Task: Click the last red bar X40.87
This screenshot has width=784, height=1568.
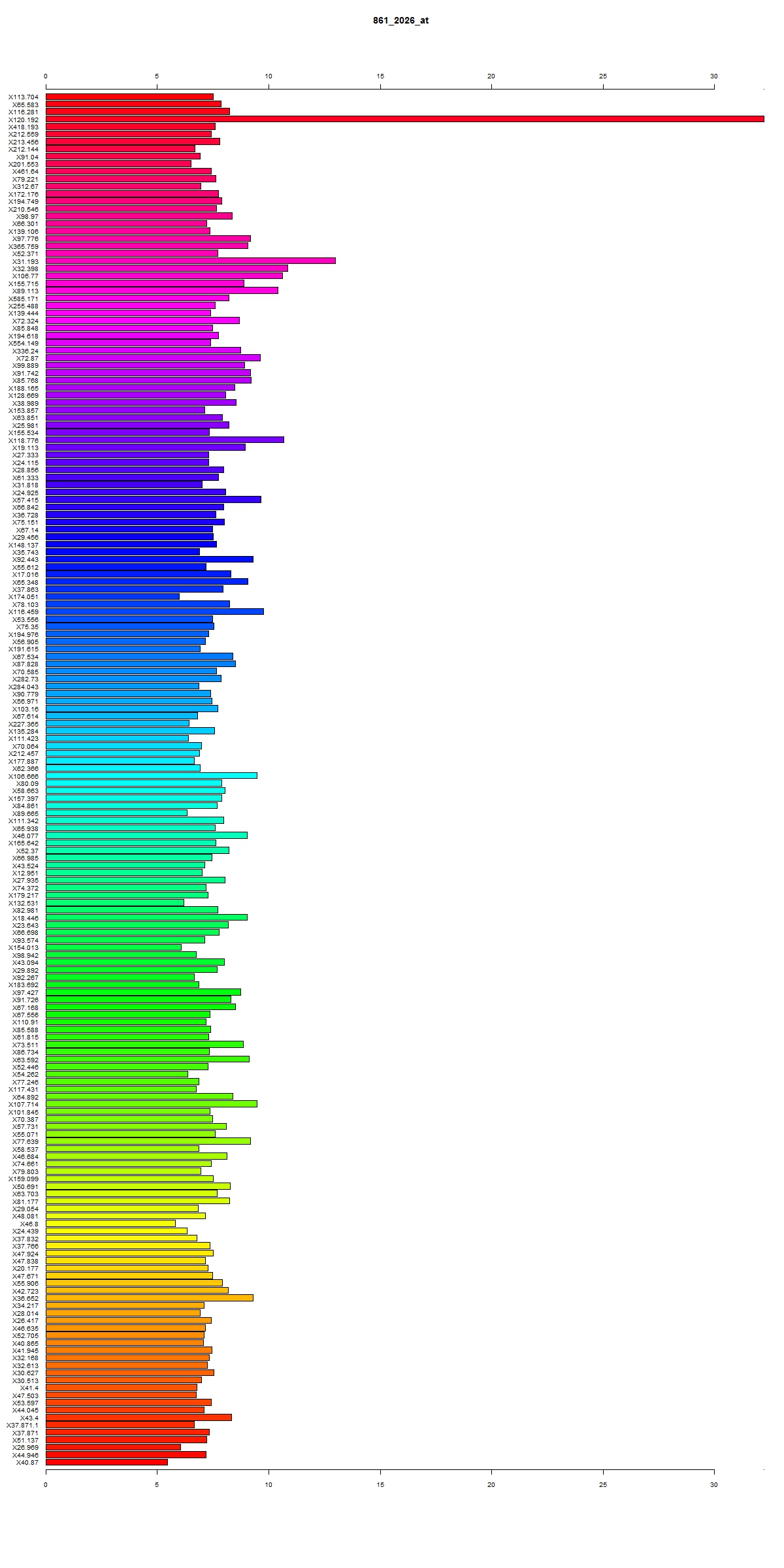Action: point(106,1462)
